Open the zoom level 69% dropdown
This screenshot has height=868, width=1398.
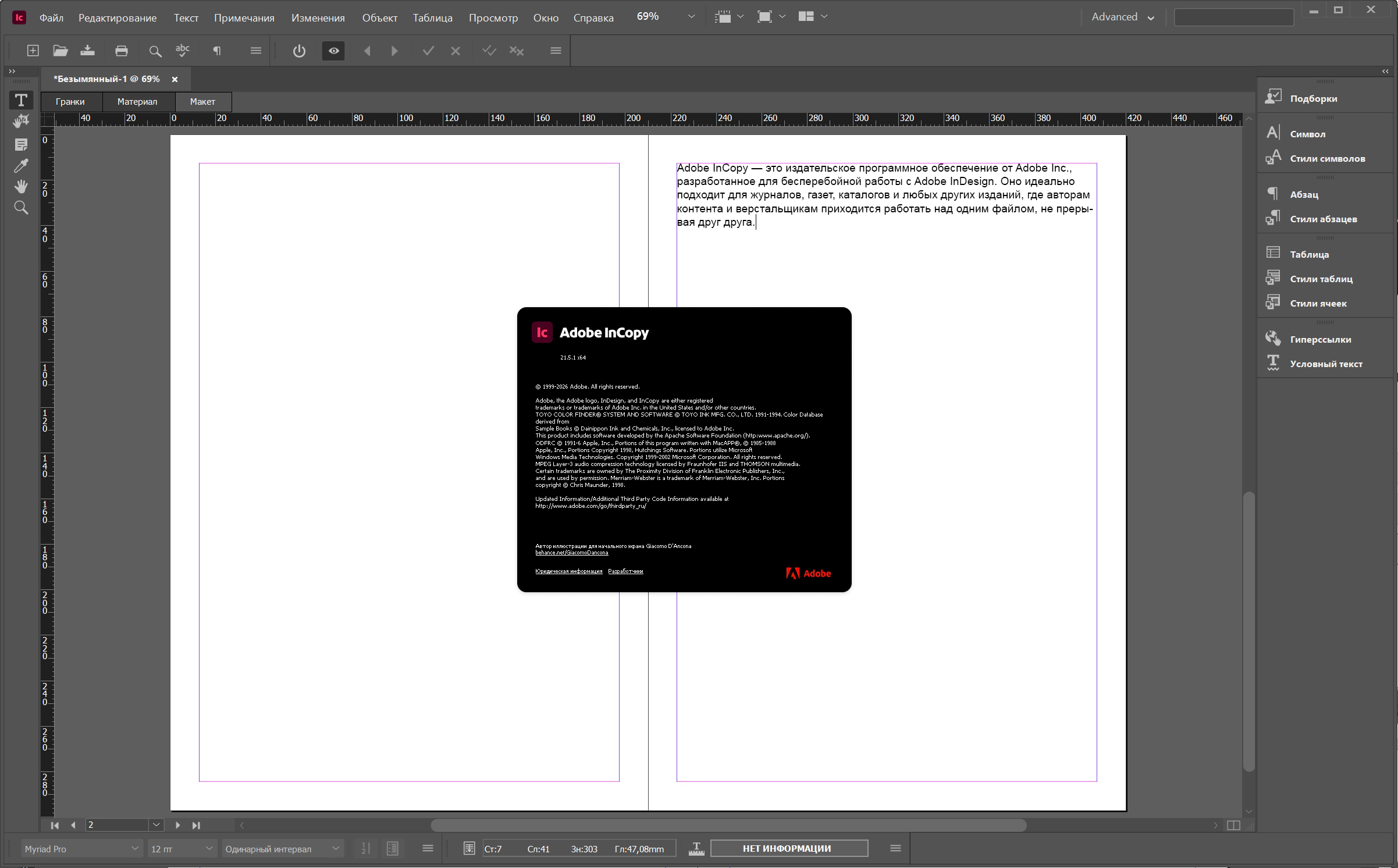[691, 17]
